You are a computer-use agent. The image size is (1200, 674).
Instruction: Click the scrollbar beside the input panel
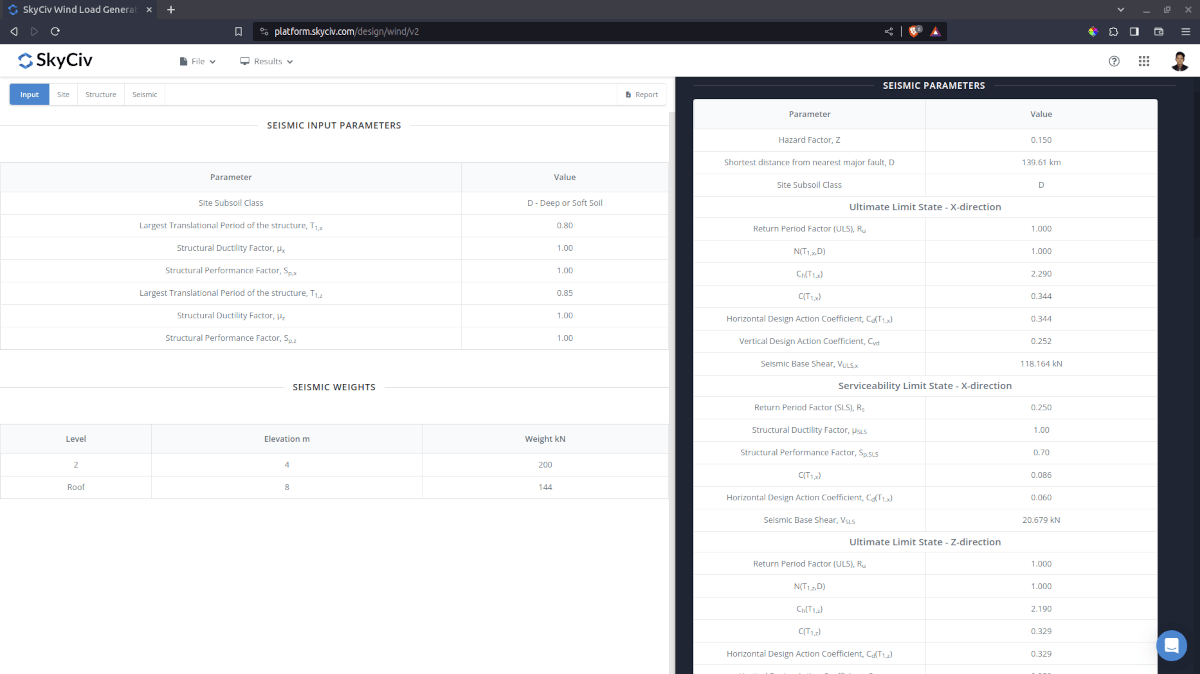pyautogui.click(x=671, y=300)
